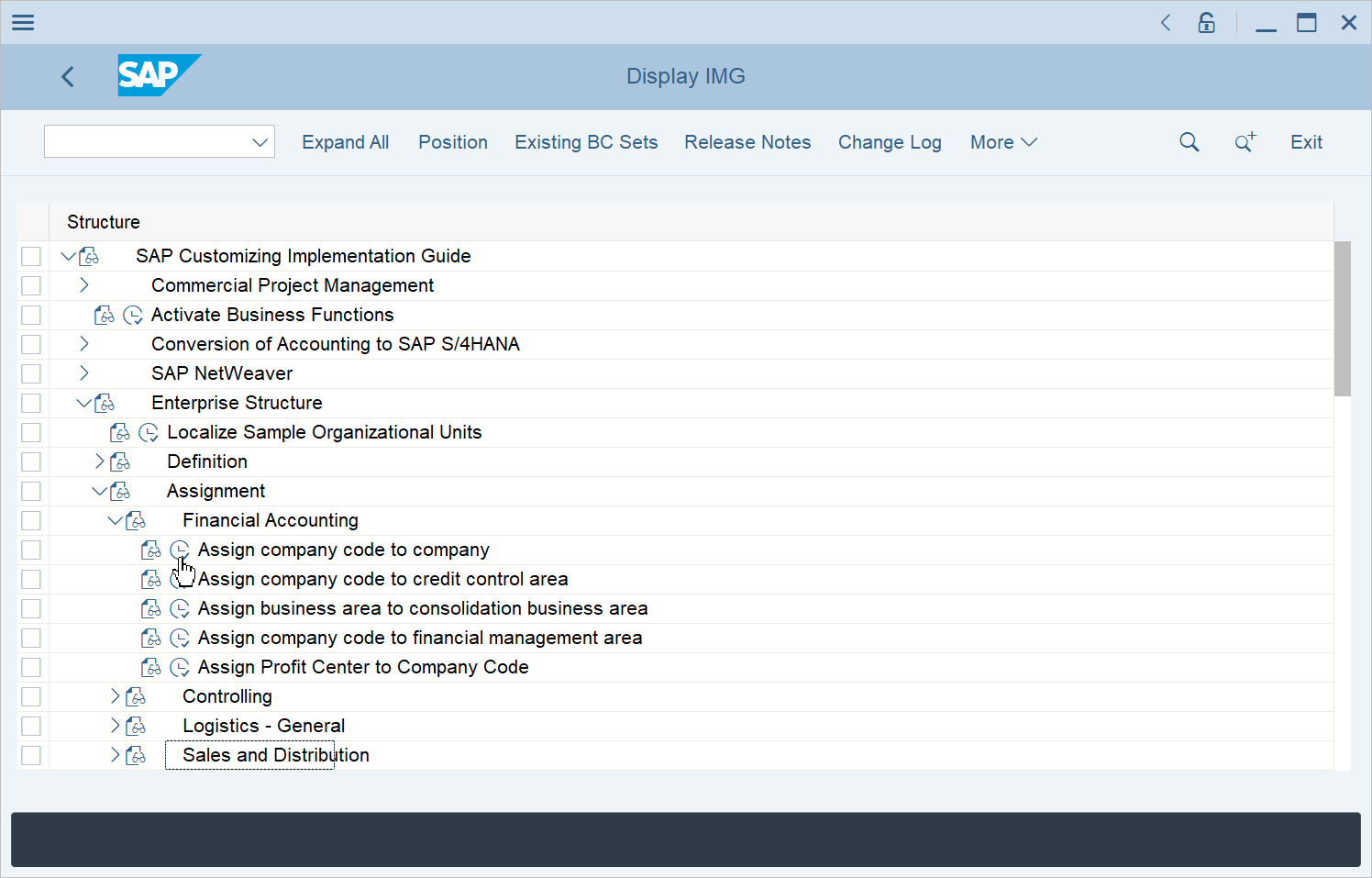1372x878 pixels.
Task: Open Change Log
Action: click(890, 142)
